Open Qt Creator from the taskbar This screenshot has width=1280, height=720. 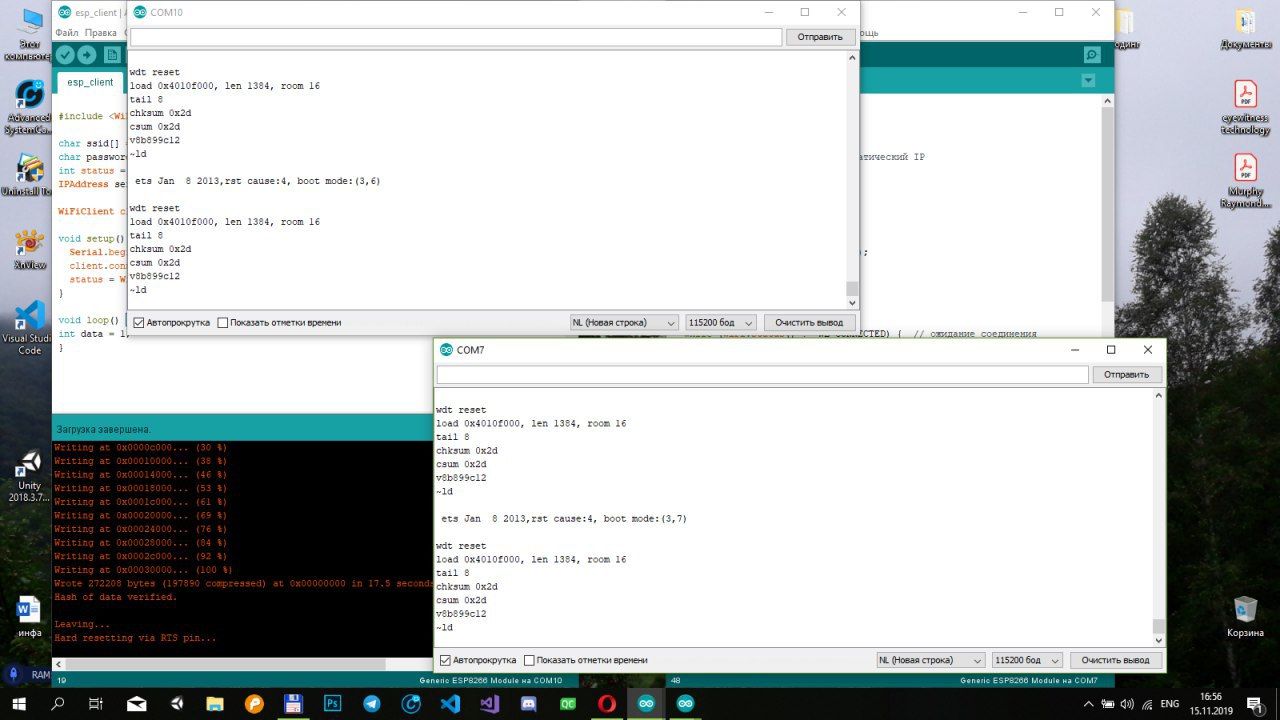tap(567, 704)
